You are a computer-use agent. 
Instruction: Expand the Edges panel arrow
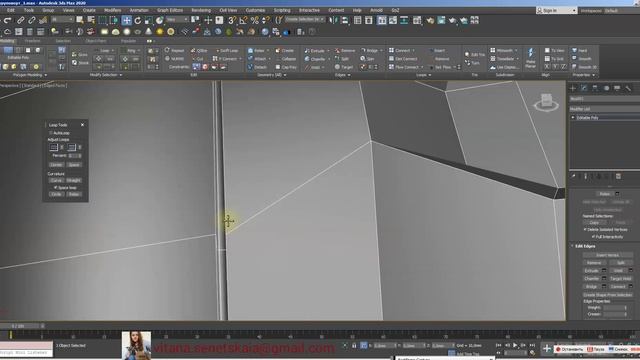349,75
